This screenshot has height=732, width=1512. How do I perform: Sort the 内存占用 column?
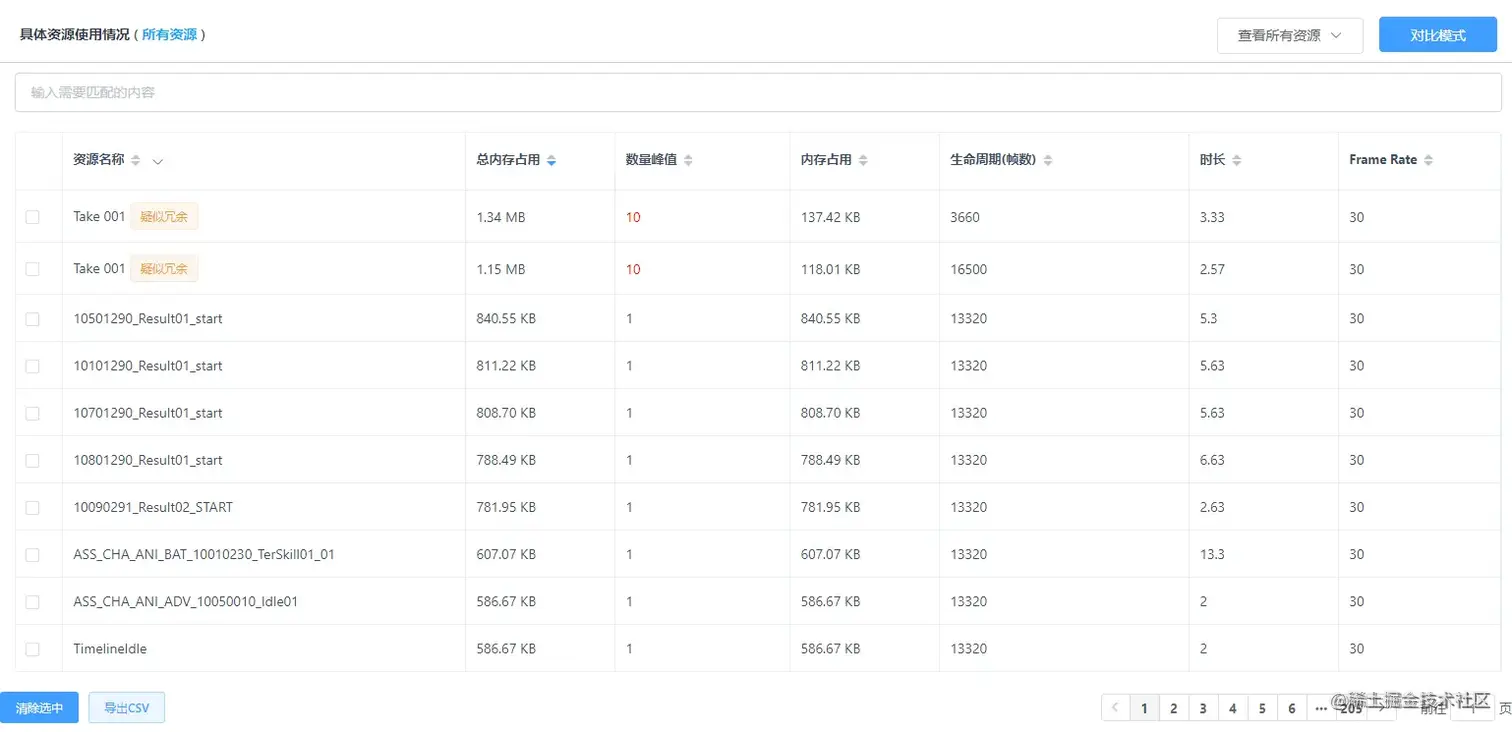tap(862, 159)
